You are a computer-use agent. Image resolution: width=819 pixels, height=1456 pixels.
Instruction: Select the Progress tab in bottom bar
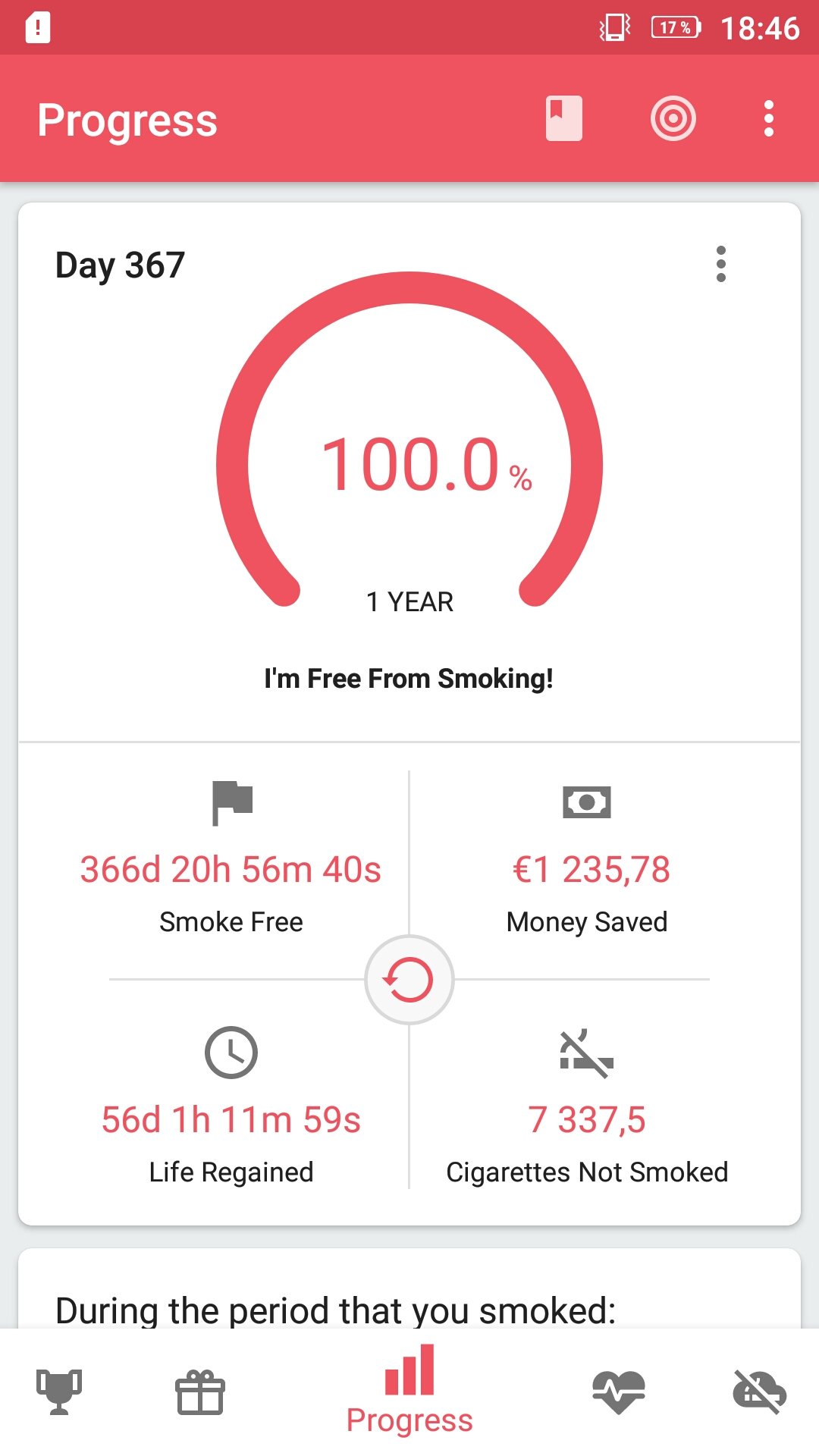[409, 1391]
